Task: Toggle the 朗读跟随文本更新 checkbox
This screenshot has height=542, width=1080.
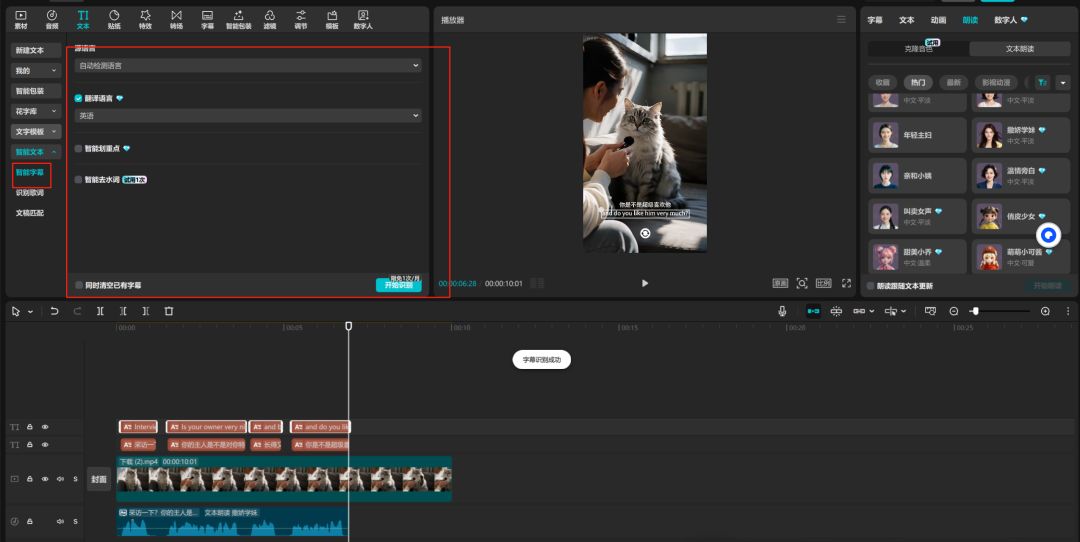Action: pos(871,286)
